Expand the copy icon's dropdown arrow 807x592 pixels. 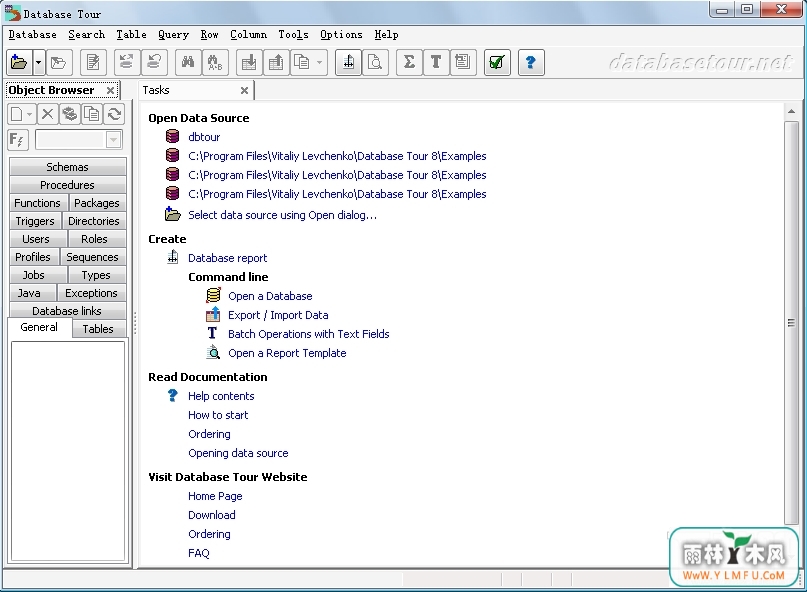[320, 63]
